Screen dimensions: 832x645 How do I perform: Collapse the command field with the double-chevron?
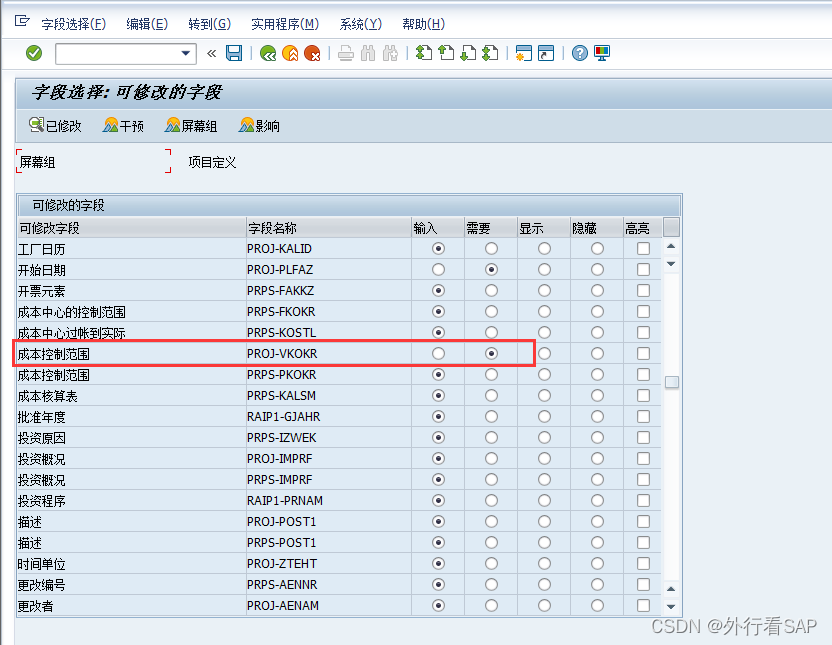click(211, 53)
